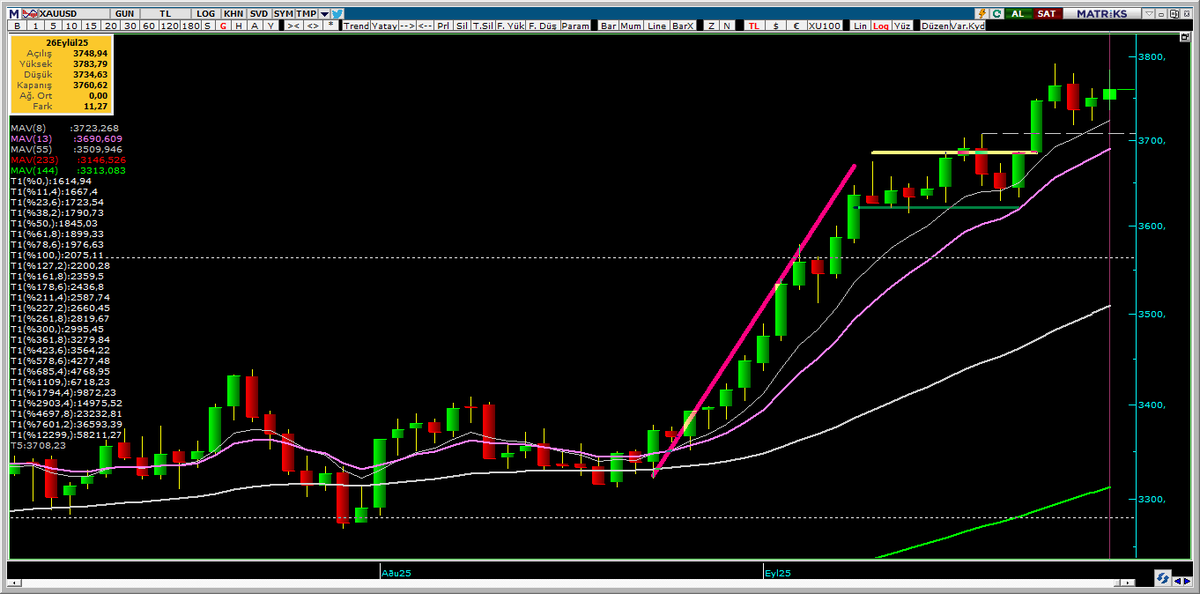Click the zoom-out '<>' button

(313, 26)
